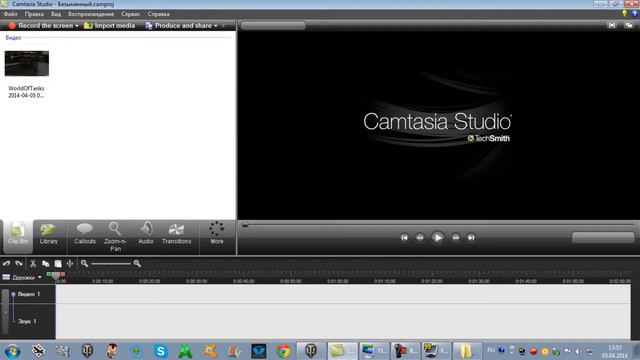This screenshot has width=640, height=360.
Task: Open the Воспроизведение menu
Action: [91, 14]
